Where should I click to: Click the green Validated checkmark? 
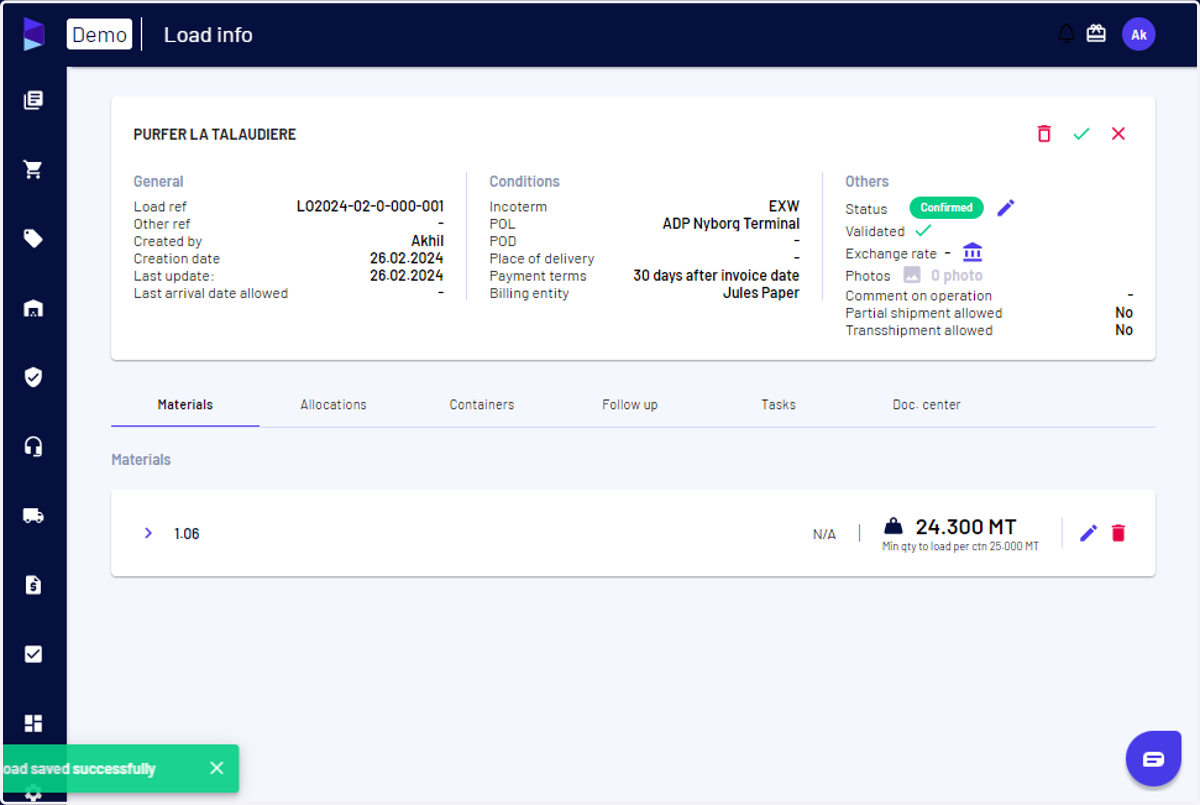point(923,231)
